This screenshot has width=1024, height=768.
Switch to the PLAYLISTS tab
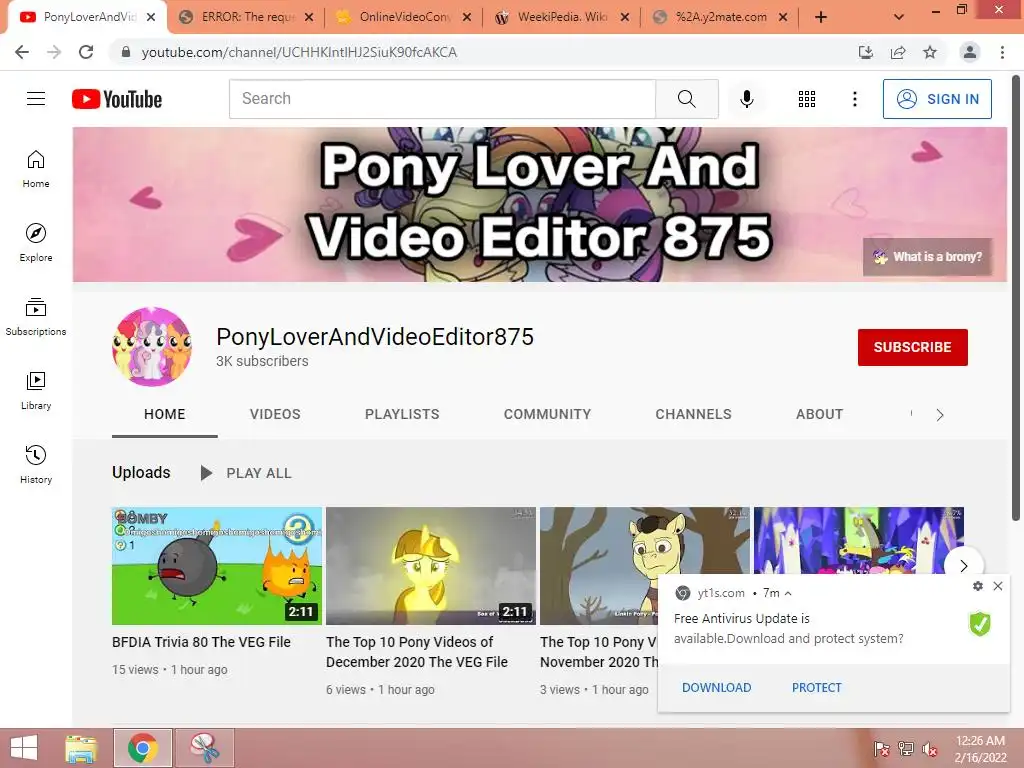[402, 414]
